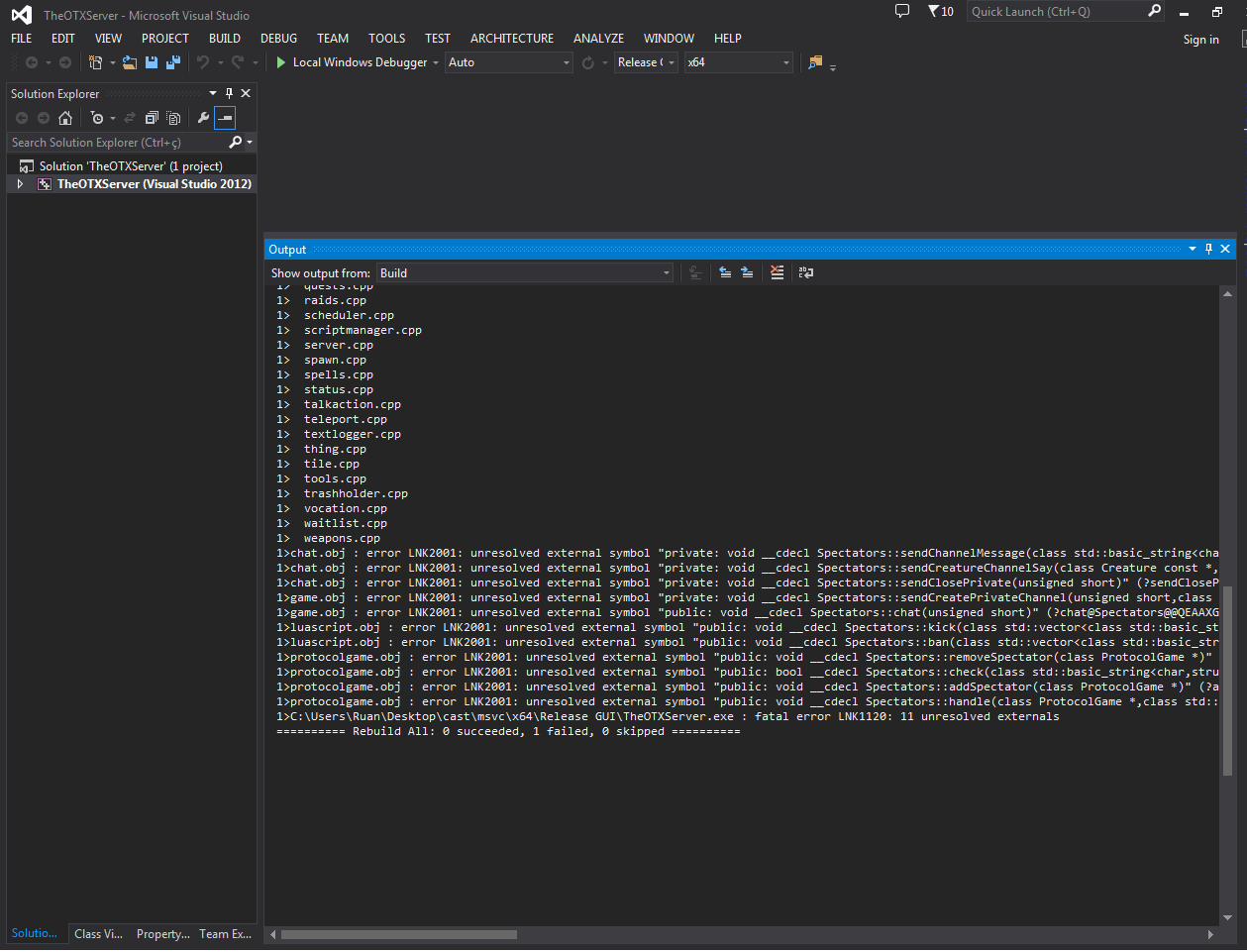Screen dimensions: 1247x952
Task: Click the Go to Previous Message icon in Output
Action: [x=725, y=272]
